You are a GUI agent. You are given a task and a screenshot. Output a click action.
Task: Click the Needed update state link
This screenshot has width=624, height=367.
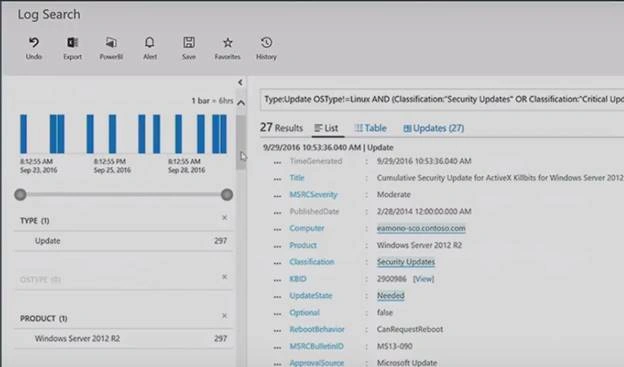pos(391,296)
